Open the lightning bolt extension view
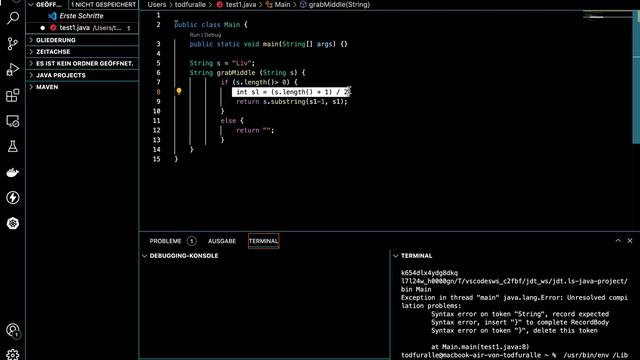Screen dimensions: 640x360 coord(13,198)
